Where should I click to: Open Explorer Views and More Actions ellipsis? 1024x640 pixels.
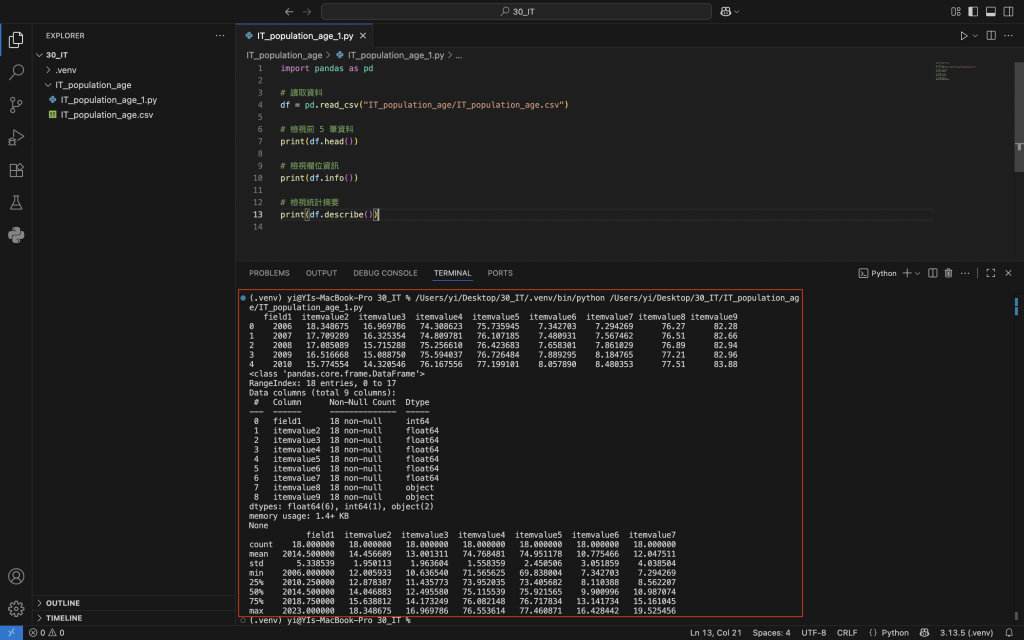click(x=220, y=36)
